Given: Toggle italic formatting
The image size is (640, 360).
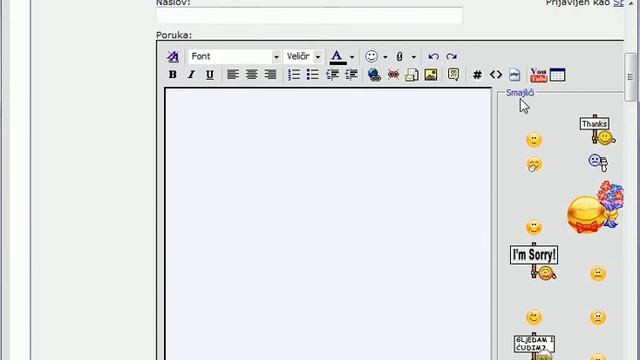Looking at the screenshot, I should click(x=191, y=75).
